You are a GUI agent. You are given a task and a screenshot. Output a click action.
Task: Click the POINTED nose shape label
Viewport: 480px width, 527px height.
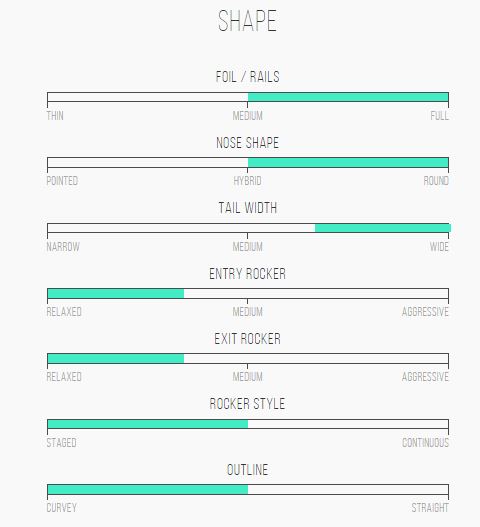[x=62, y=181]
